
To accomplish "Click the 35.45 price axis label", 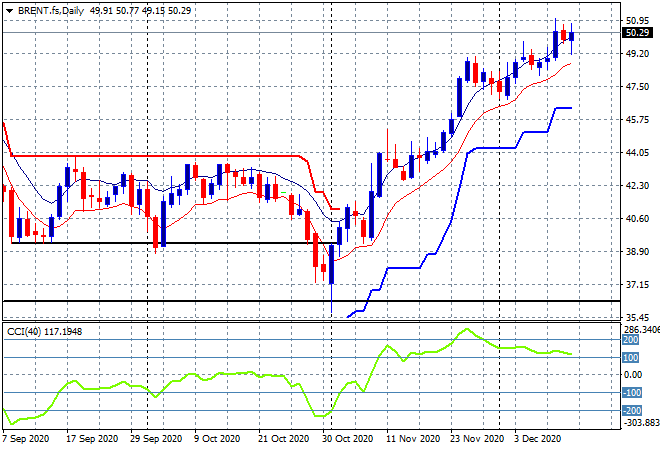I will point(637,317).
